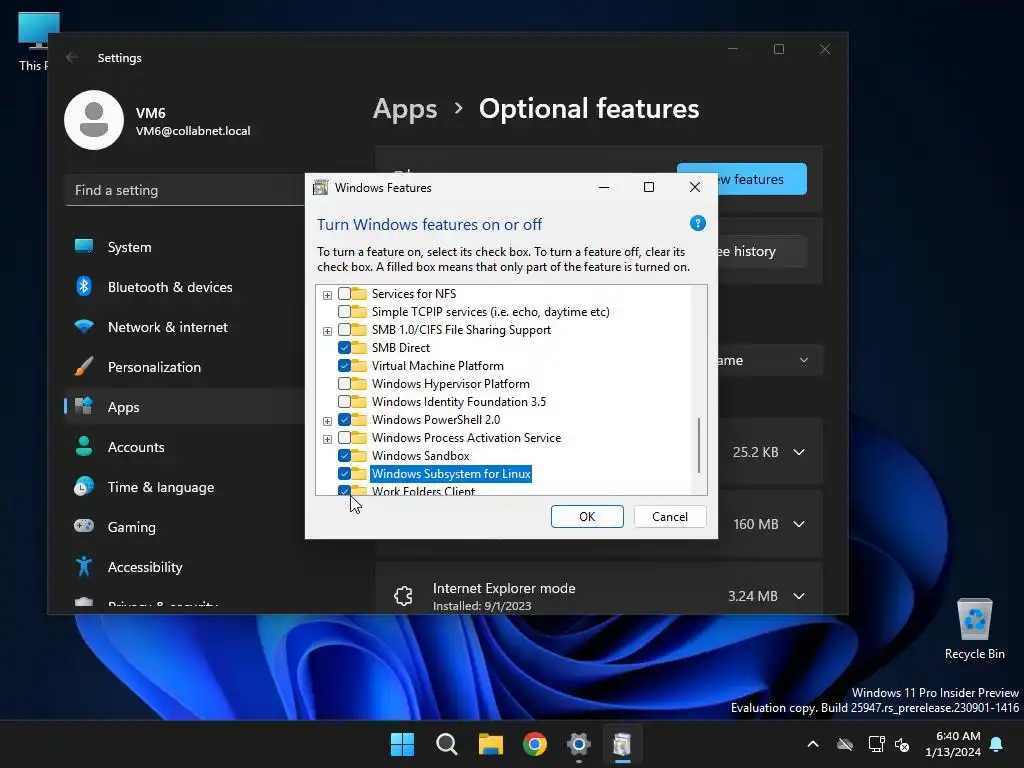The image size is (1024, 768).
Task: Focus the Find a setting search box
Action: coord(185,190)
